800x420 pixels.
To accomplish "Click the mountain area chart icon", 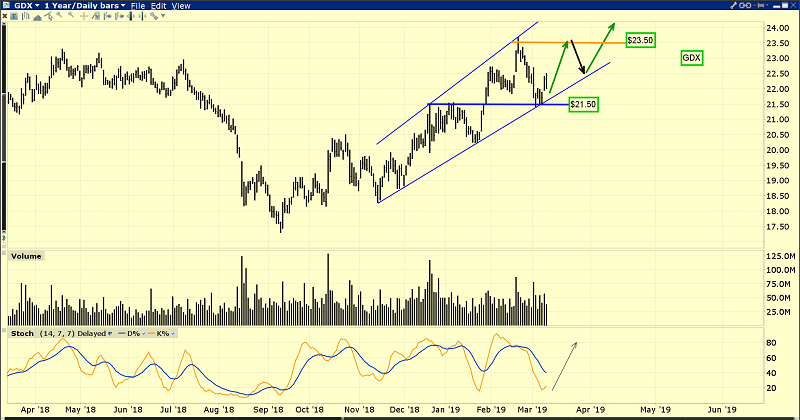I will (37, 17).
